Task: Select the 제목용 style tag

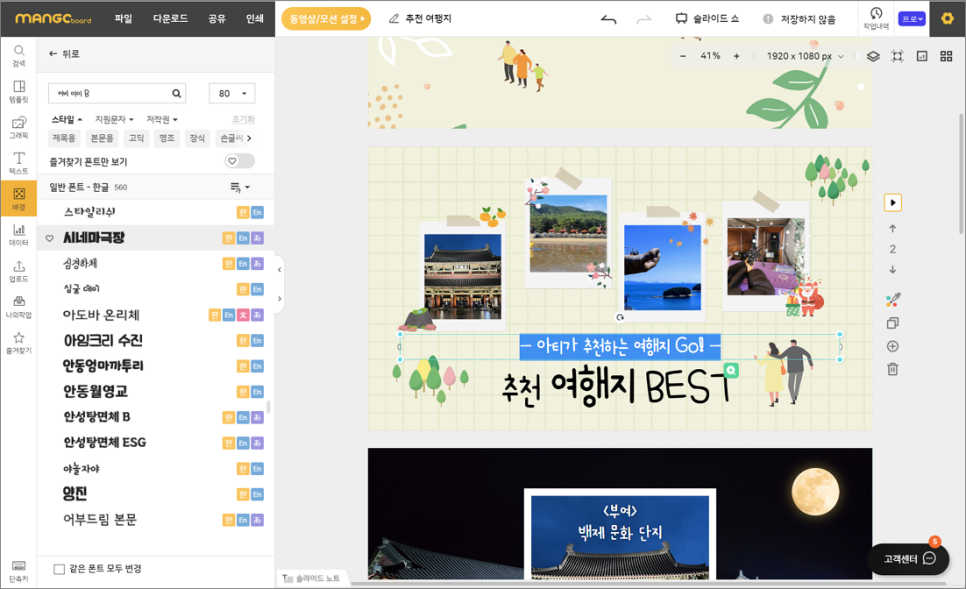Action: pyautogui.click(x=64, y=138)
